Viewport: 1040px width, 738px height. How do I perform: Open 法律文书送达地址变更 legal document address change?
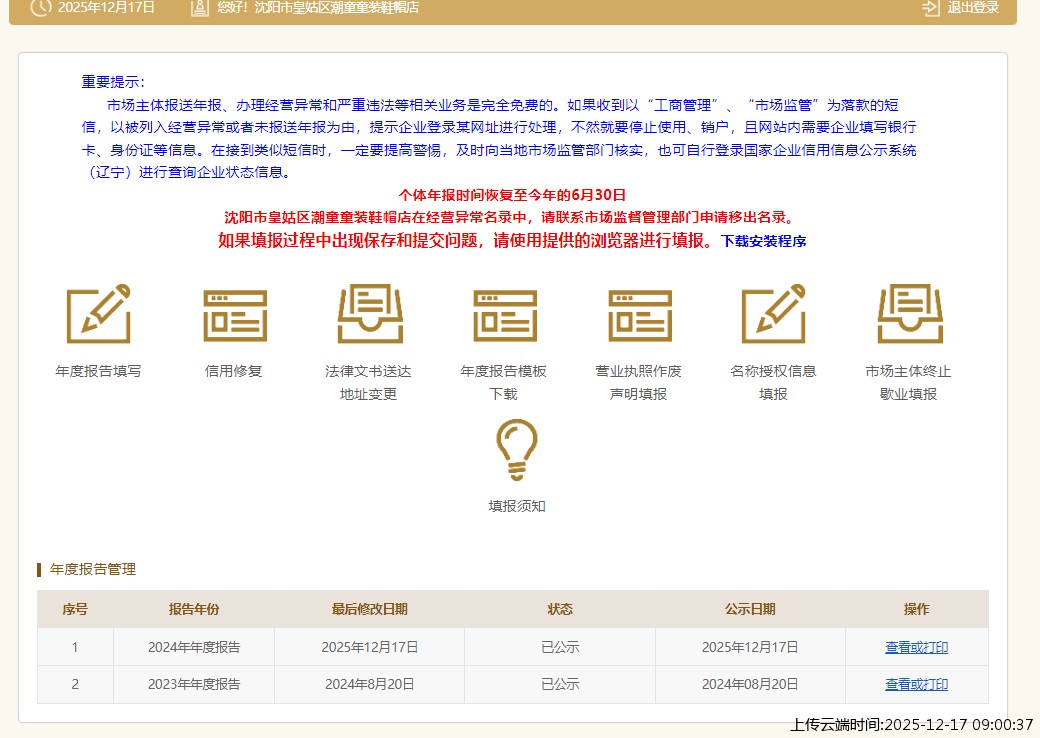tap(369, 314)
